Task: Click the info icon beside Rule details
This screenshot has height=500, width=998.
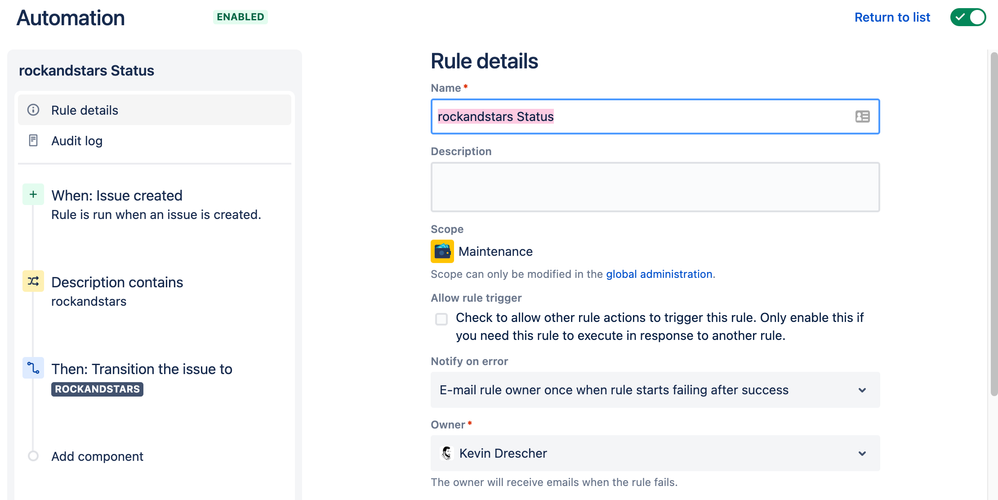Action: point(33,110)
